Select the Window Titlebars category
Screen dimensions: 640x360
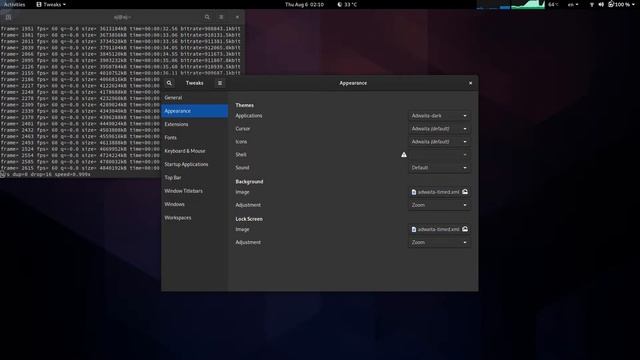click(x=195, y=191)
